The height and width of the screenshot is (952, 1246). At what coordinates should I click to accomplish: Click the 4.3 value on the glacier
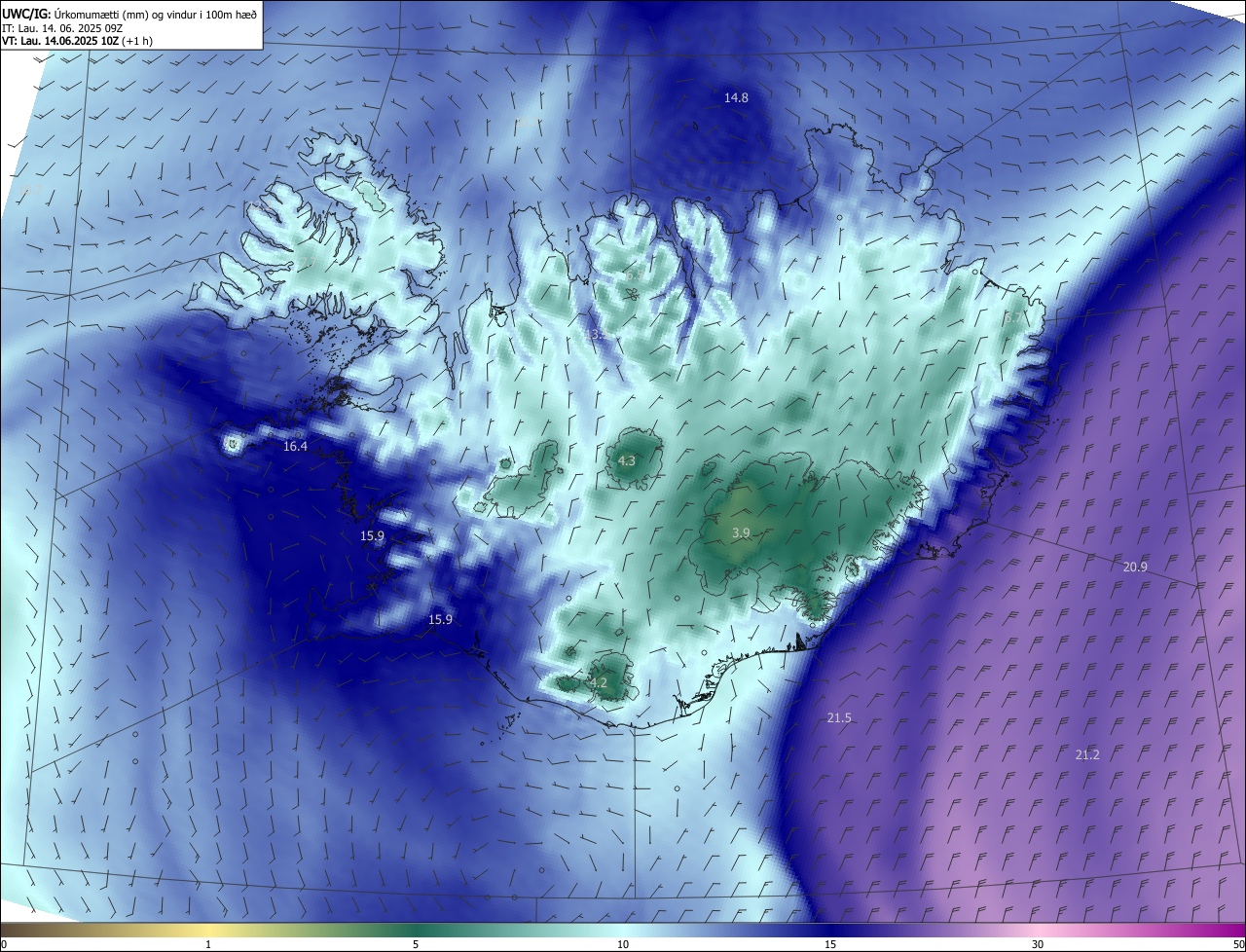click(x=627, y=460)
